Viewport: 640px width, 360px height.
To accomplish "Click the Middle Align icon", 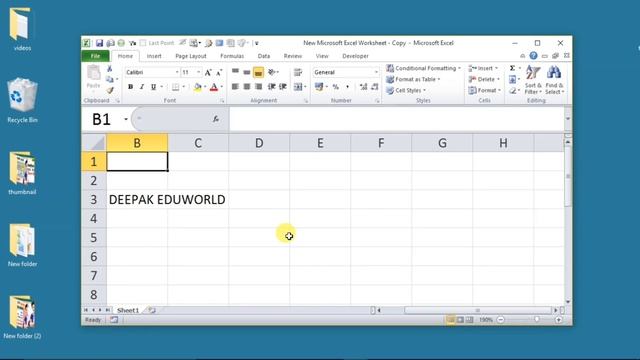I will pos(247,72).
